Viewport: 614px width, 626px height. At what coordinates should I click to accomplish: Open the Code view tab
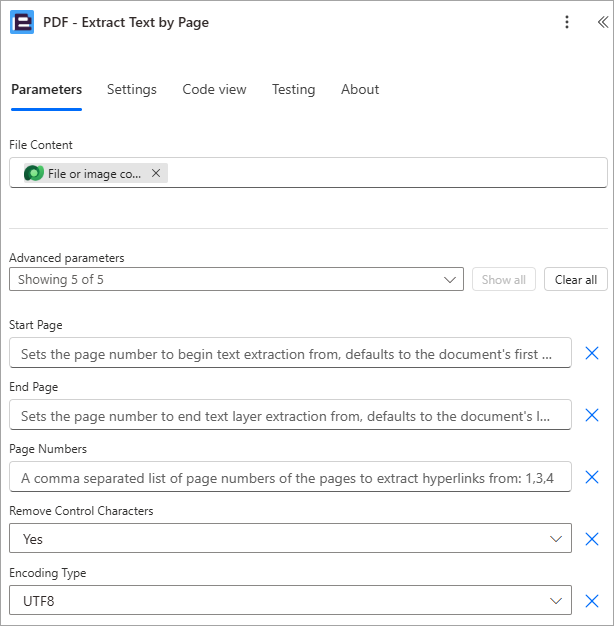[x=214, y=89]
